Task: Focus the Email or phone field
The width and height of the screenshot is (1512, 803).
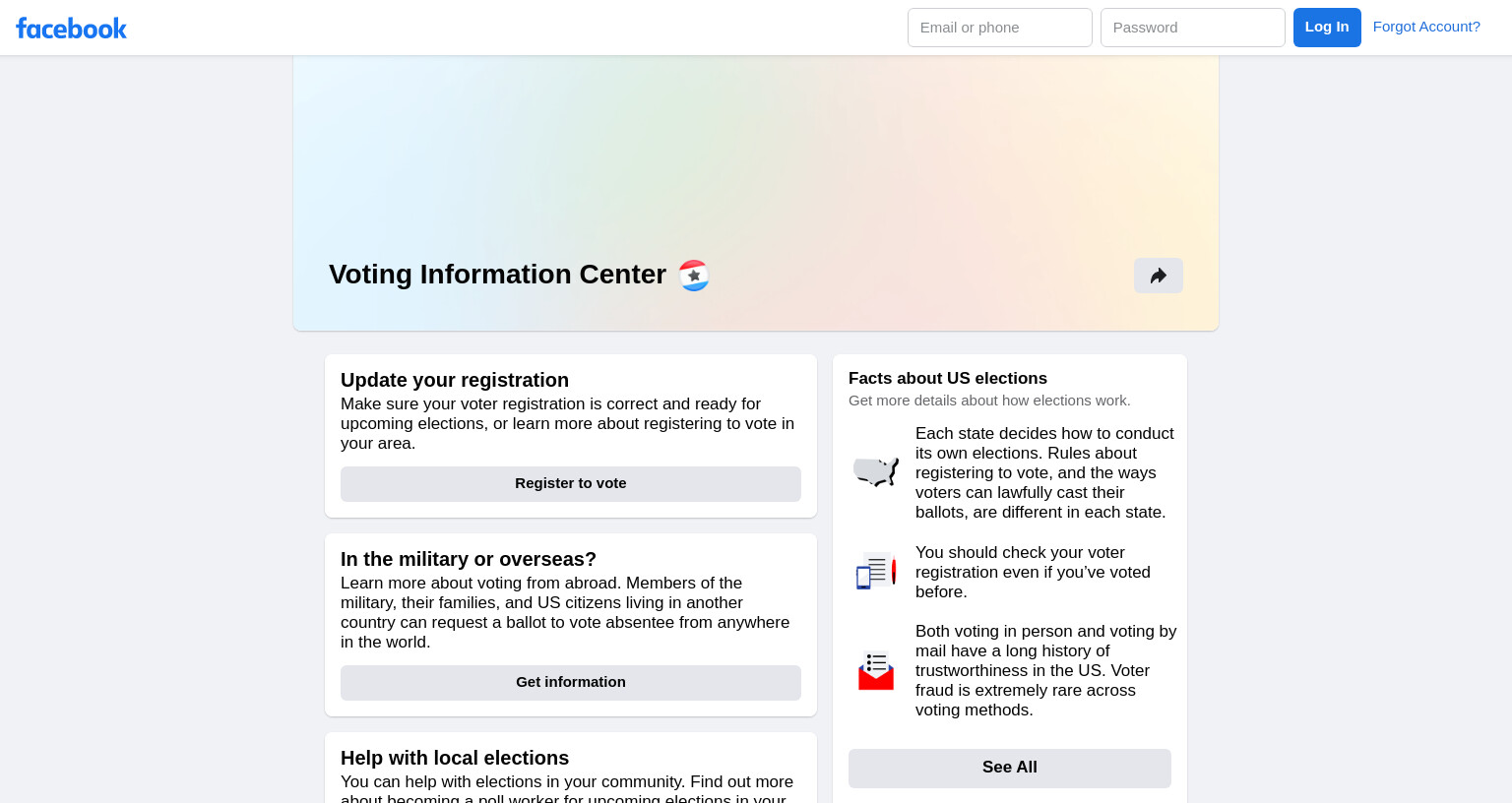Action: point(1000,28)
